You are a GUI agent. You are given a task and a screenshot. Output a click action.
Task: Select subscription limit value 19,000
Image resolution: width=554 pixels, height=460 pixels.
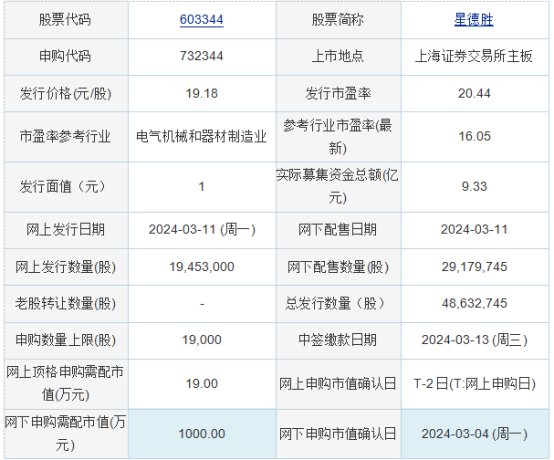(201, 340)
